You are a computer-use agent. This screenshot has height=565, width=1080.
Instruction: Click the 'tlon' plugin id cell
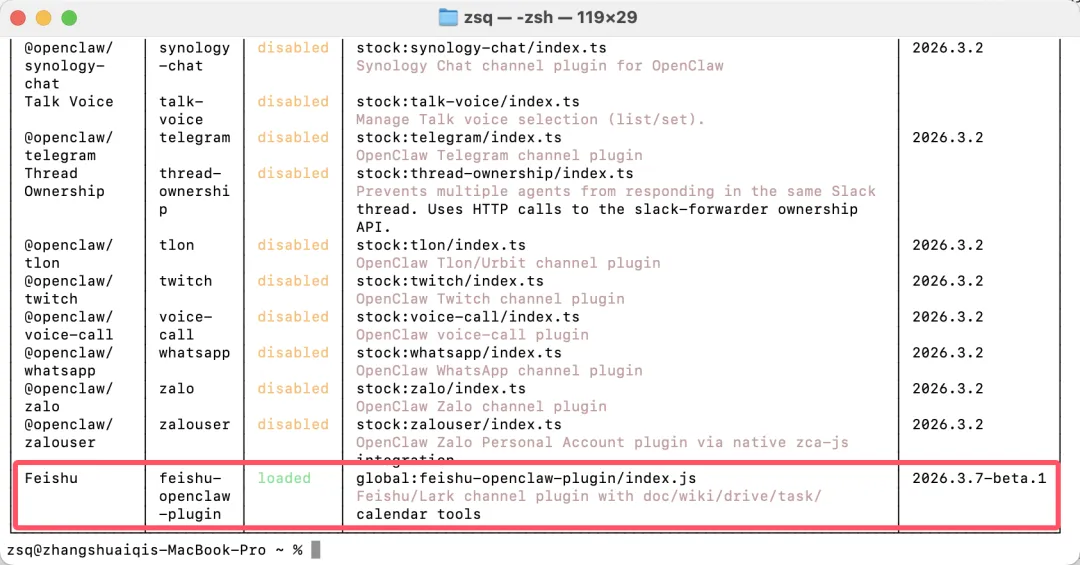(176, 245)
